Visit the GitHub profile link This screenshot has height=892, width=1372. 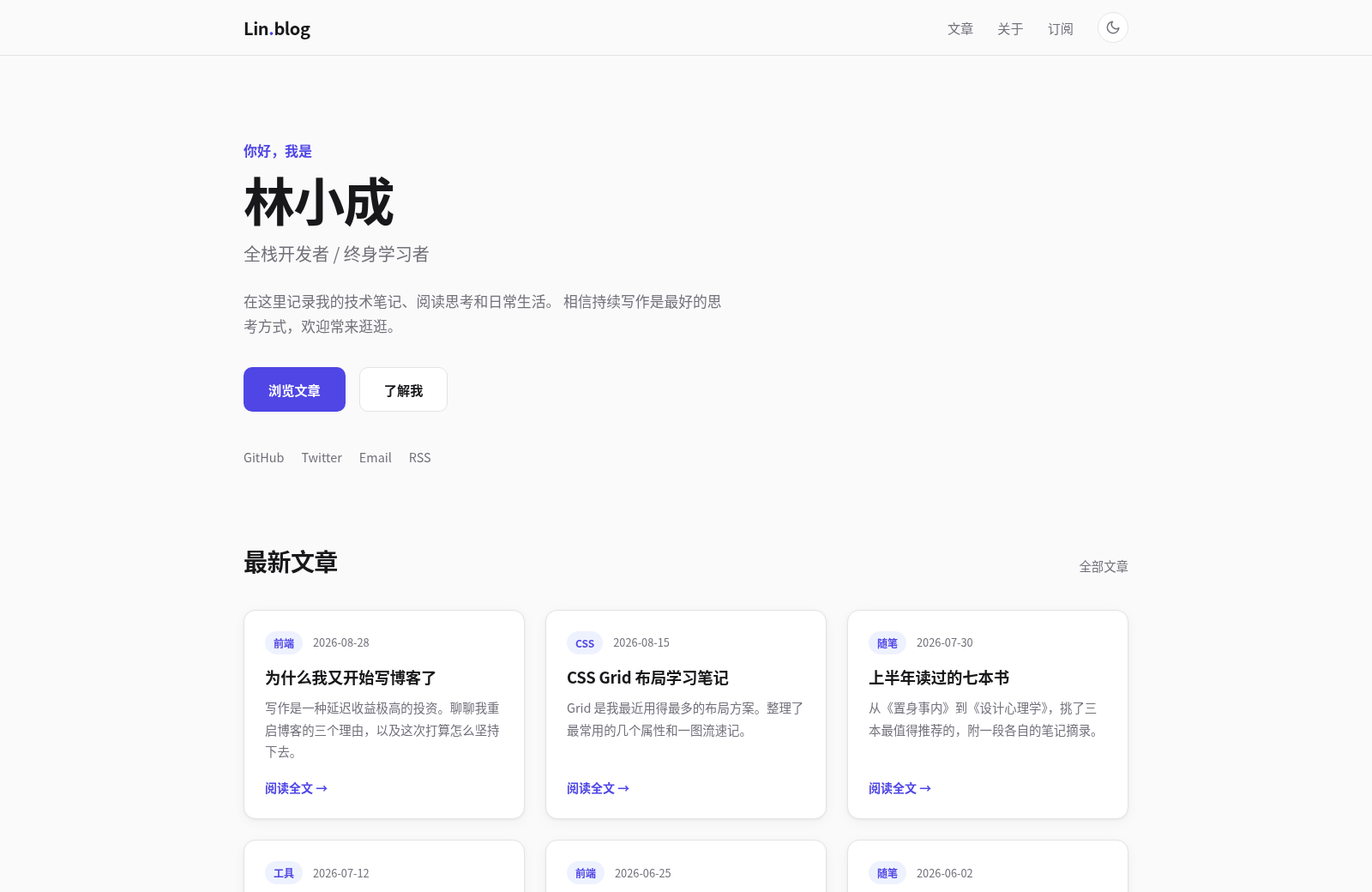[263, 457]
